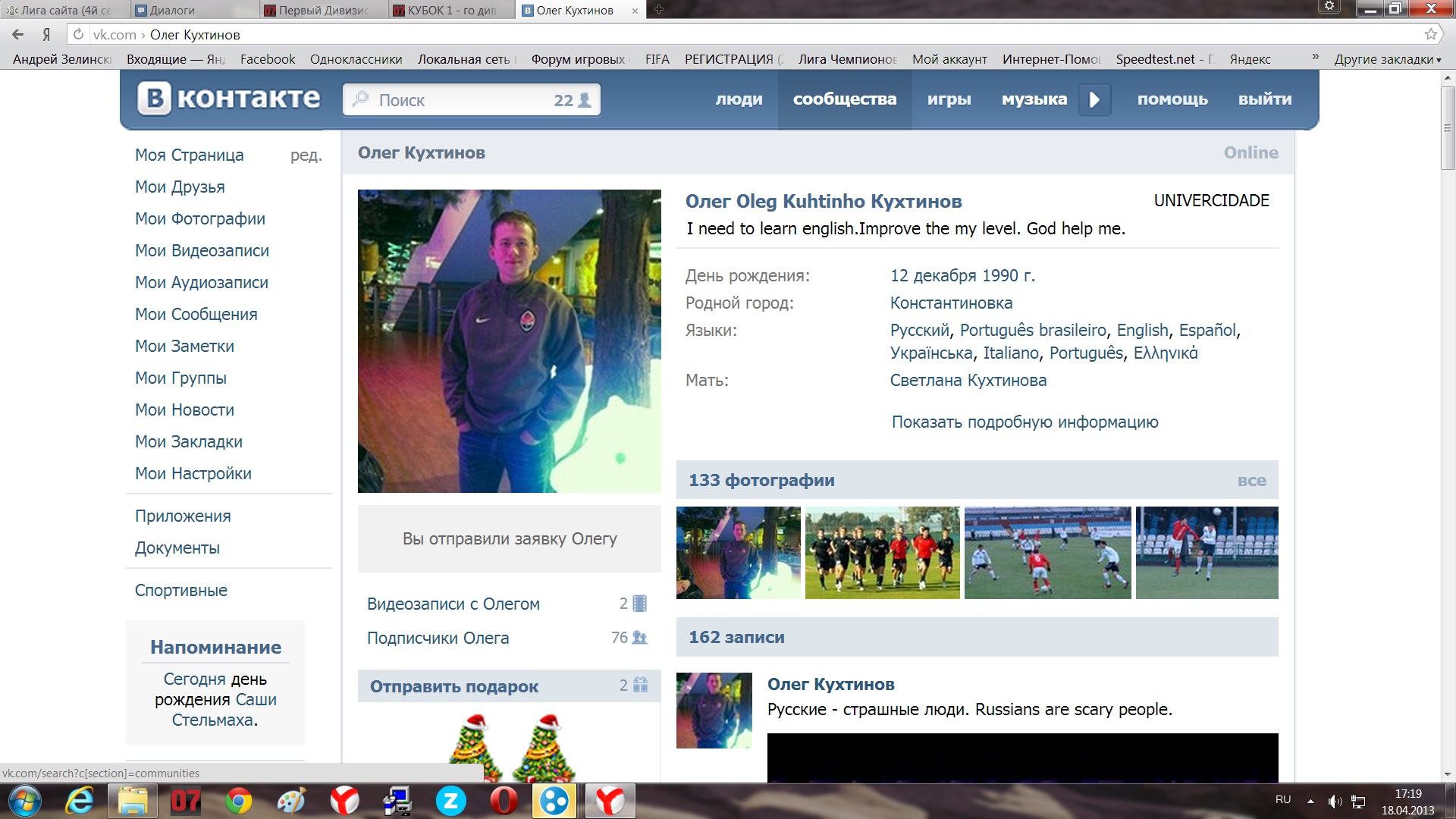Click the gift icon next to Отправить подарок
The image size is (1456, 819).
(640, 685)
